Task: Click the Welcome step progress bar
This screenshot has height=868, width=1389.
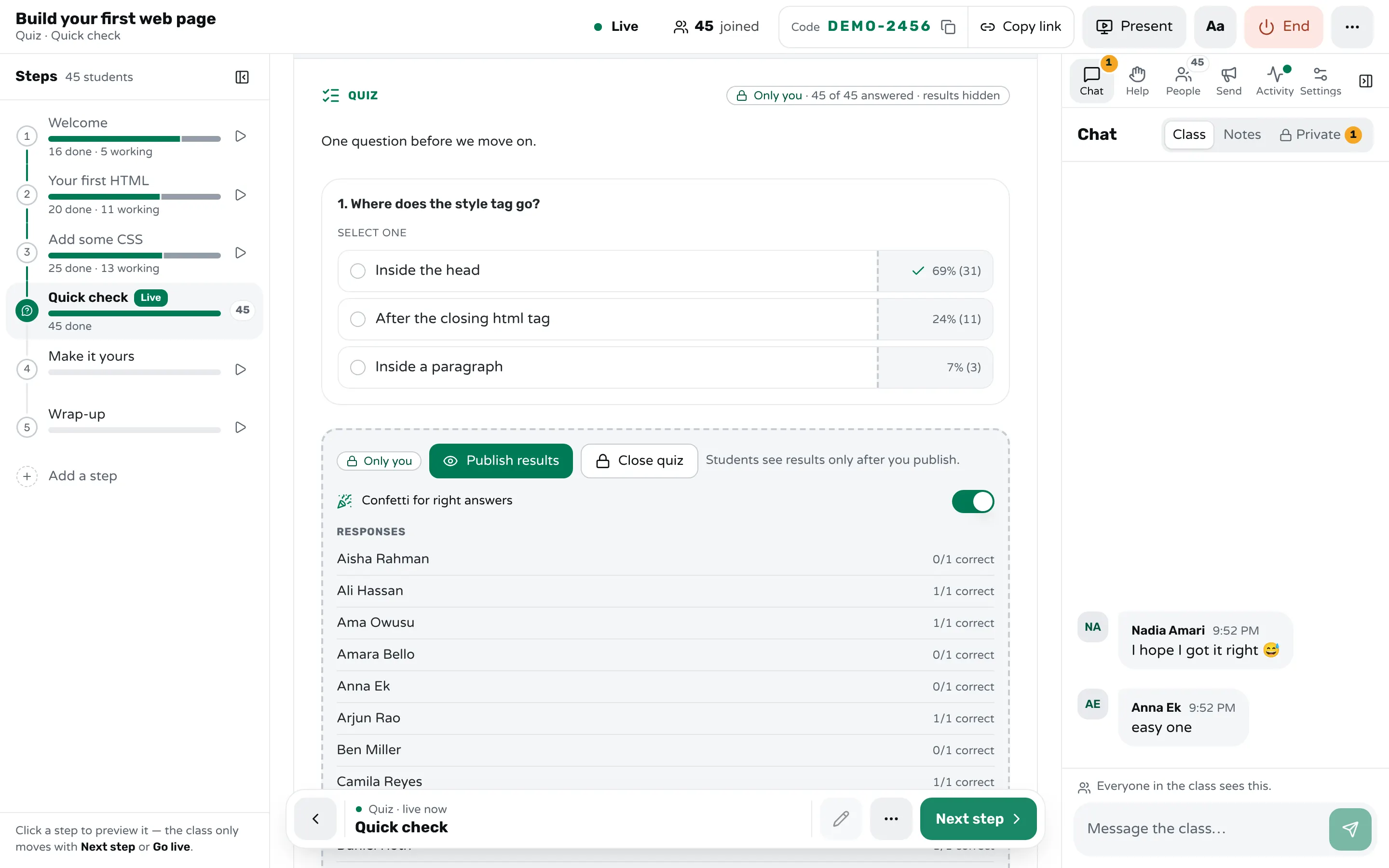Action: click(134, 139)
